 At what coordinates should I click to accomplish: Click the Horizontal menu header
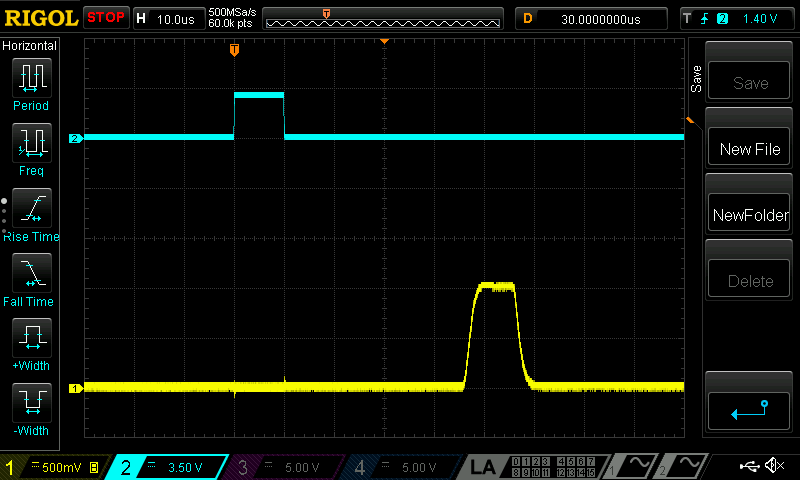click(x=29, y=46)
